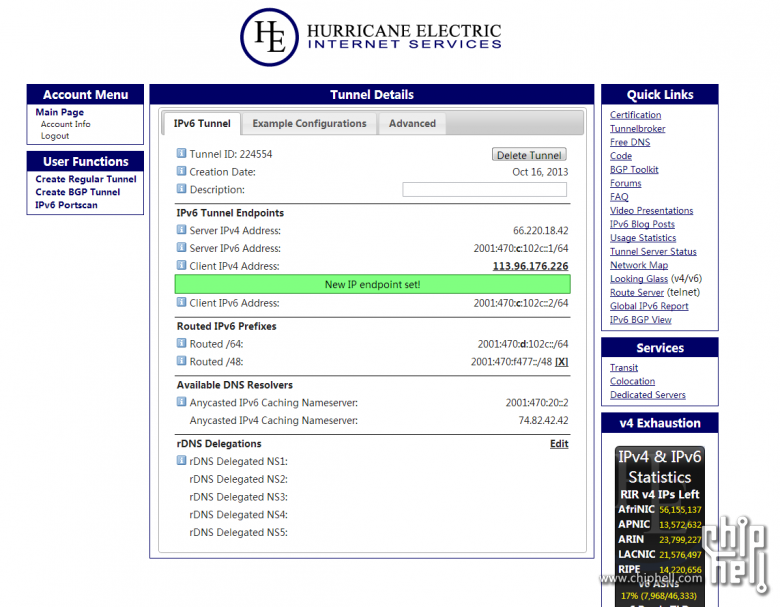Open the Advanced tab

click(x=412, y=123)
